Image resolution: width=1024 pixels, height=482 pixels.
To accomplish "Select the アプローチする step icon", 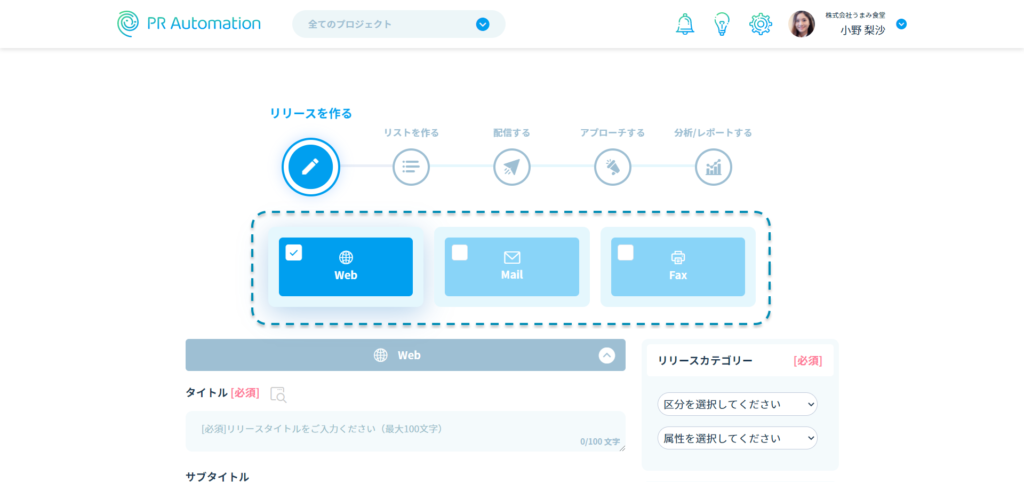I will [x=613, y=167].
